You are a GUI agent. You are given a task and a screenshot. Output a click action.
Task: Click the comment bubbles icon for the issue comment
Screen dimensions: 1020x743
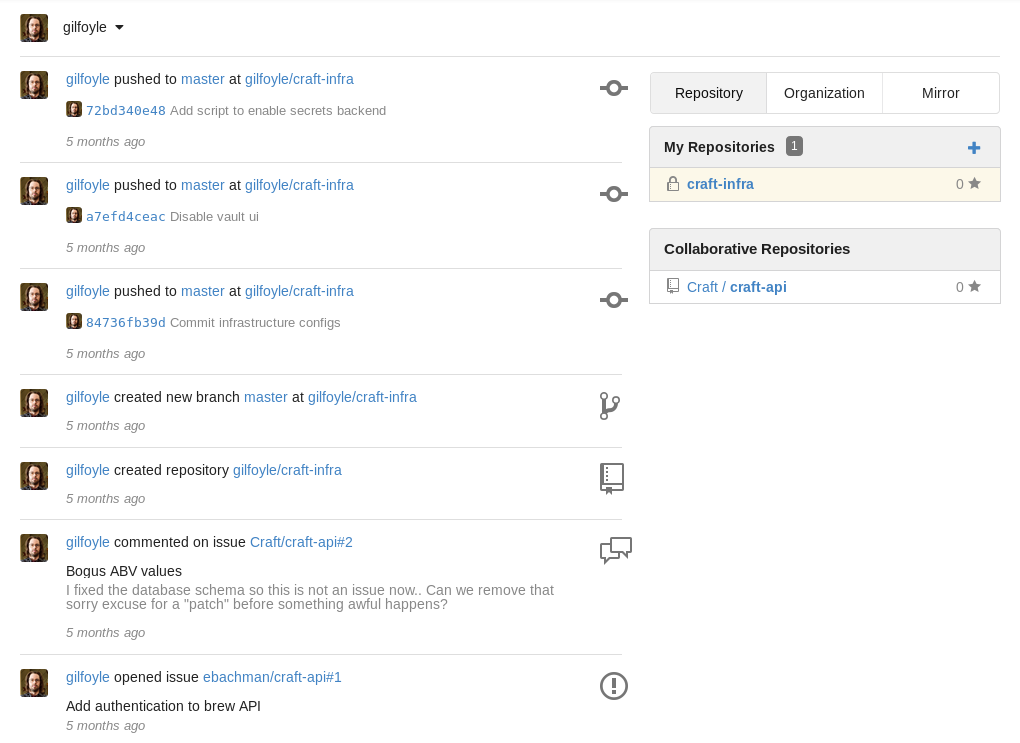click(x=615, y=550)
